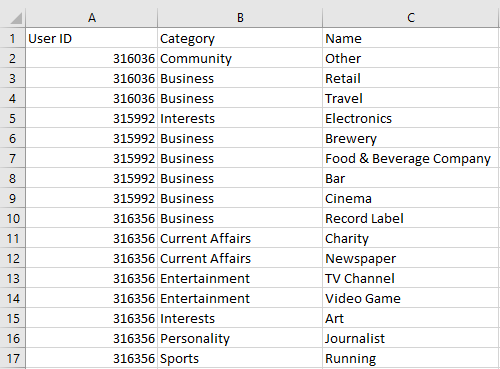Select row 17 header
This screenshot has width=500, height=369.
[x=12, y=358]
